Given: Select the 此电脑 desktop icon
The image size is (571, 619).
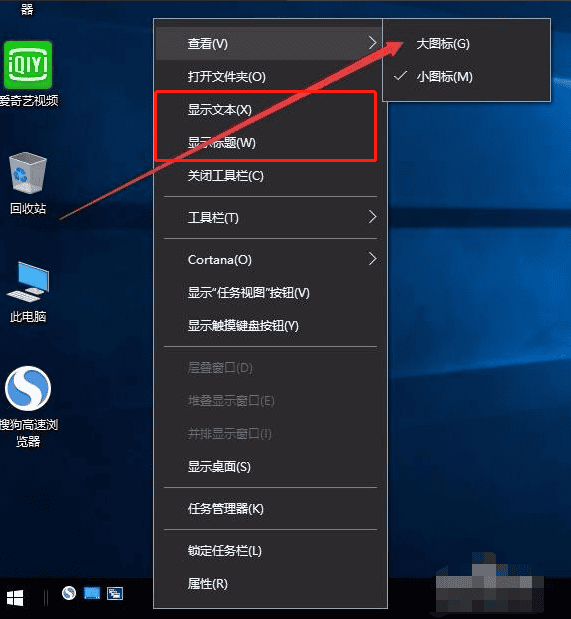Looking at the screenshot, I should click(x=28, y=282).
